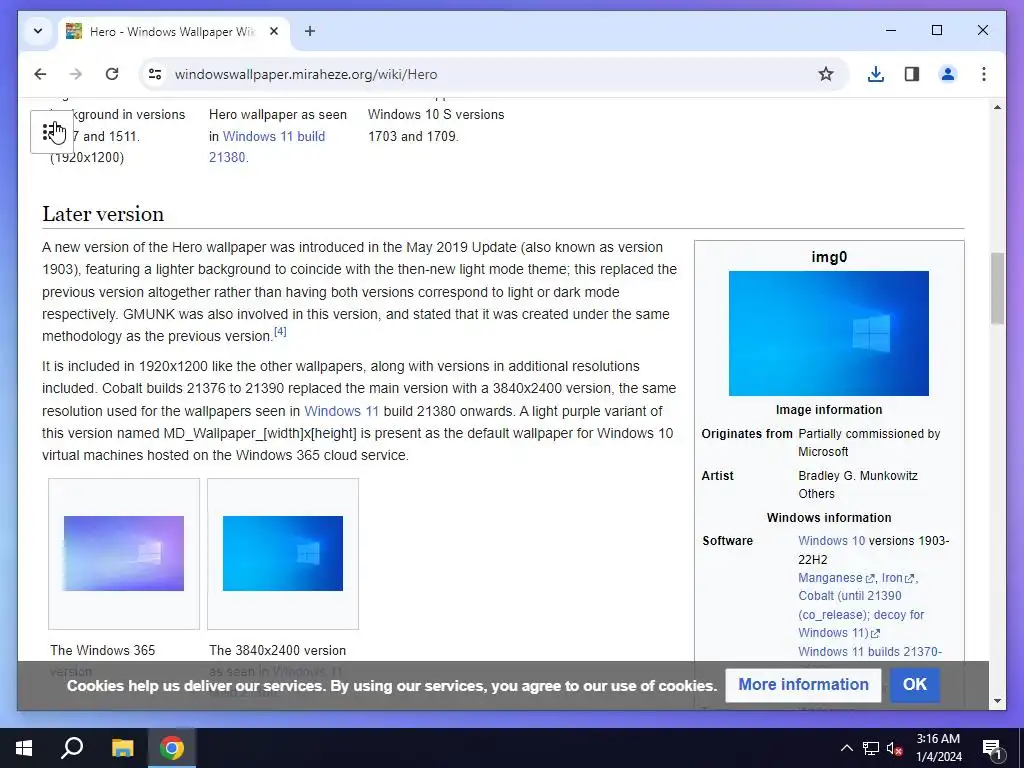This screenshot has height=768, width=1024.
Task: Select the Hero - Windows Wallpaper Wiki tab
Action: click(x=172, y=31)
